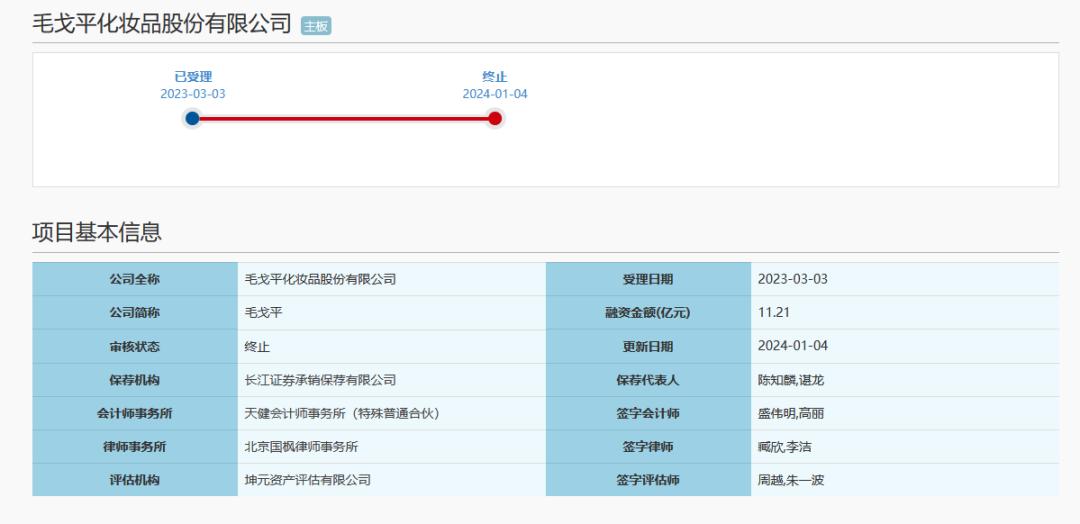
Task: Select the 终止 review status value
Action: 257,346
